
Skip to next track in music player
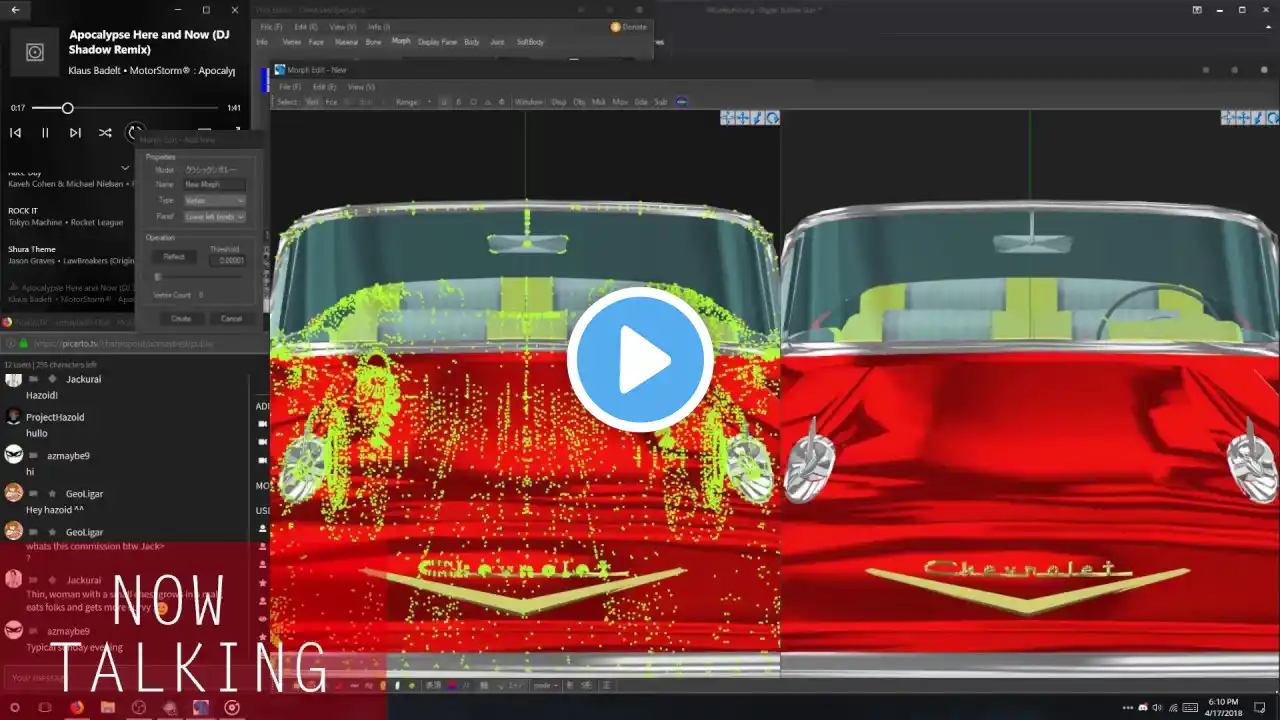(75, 132)
